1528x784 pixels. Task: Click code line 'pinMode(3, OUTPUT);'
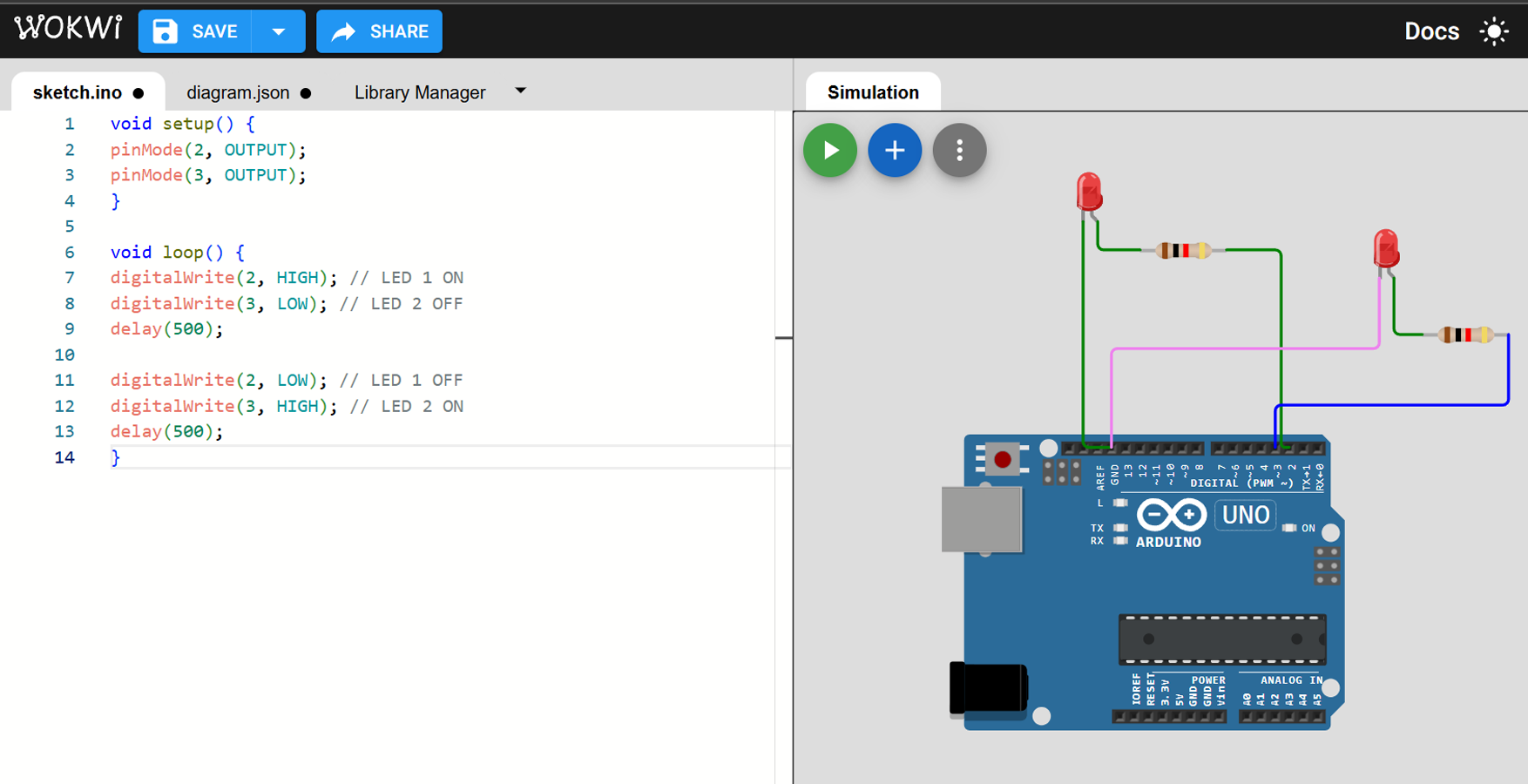208,175
